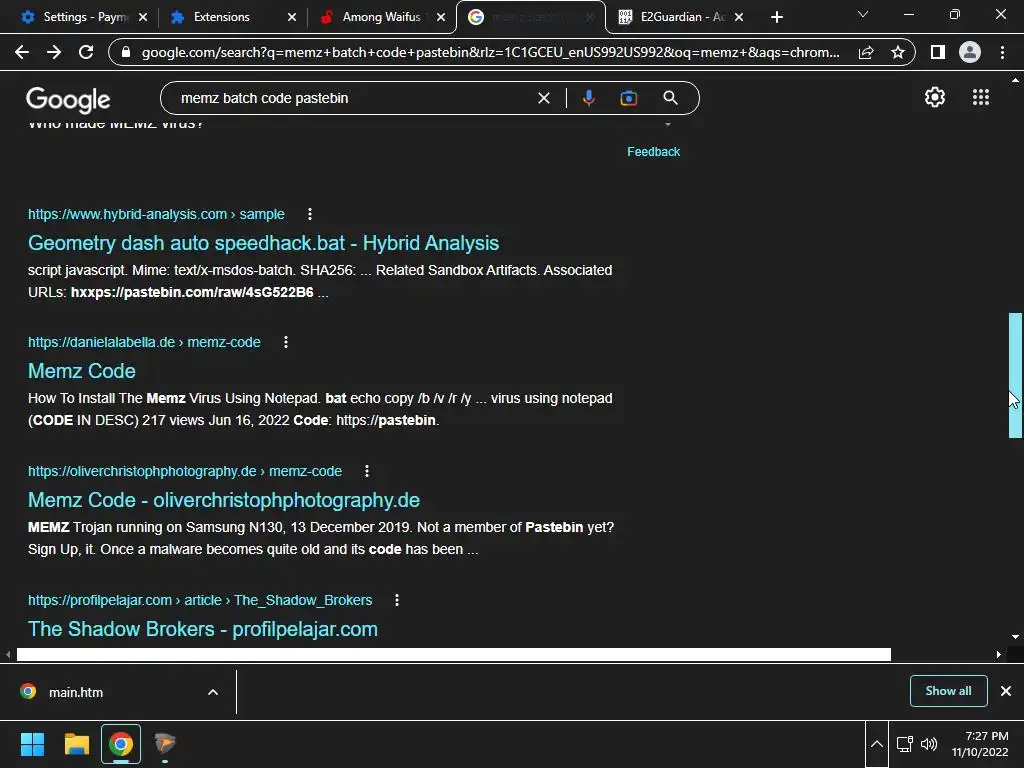Open the volume control in tray
1024x768 pixels.
pyautogui.click(x=929, y=744)
